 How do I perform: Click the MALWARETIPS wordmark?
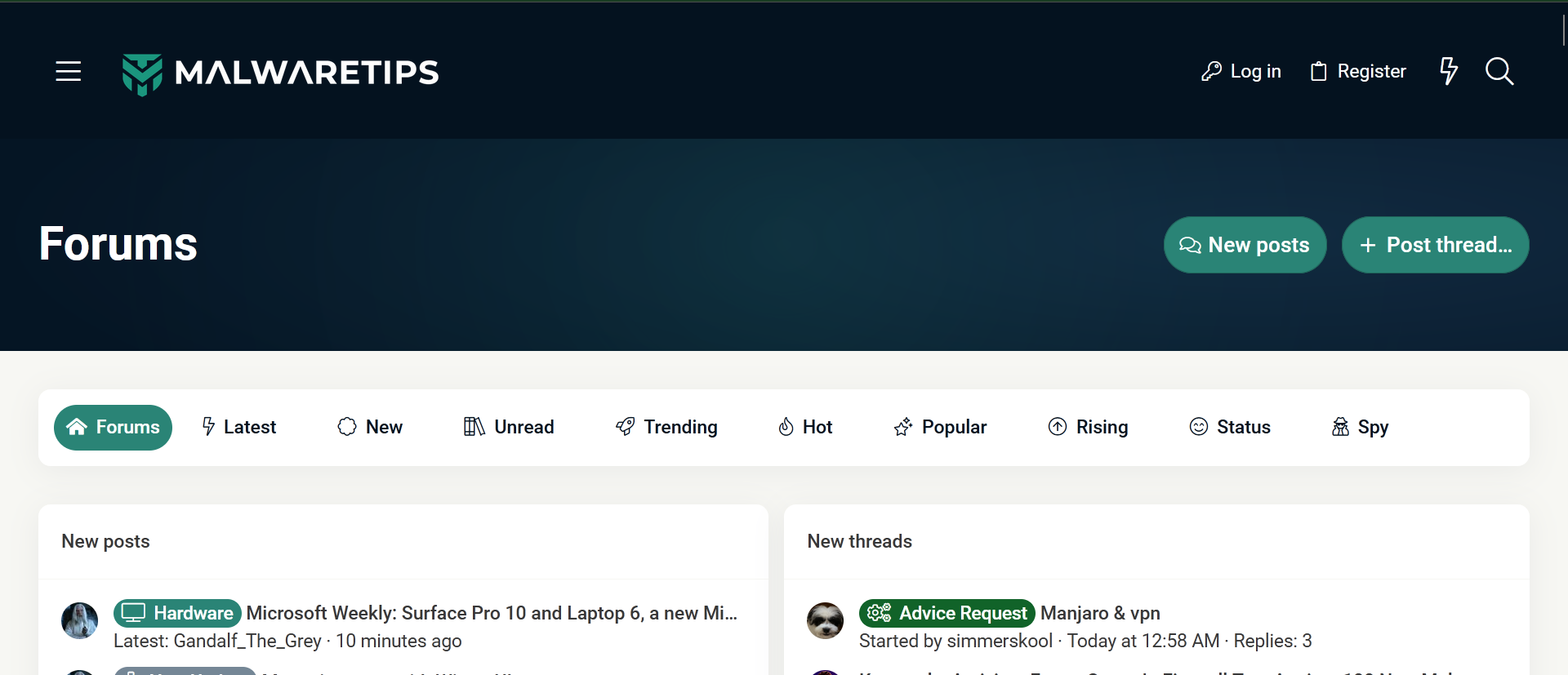point(307,73)
